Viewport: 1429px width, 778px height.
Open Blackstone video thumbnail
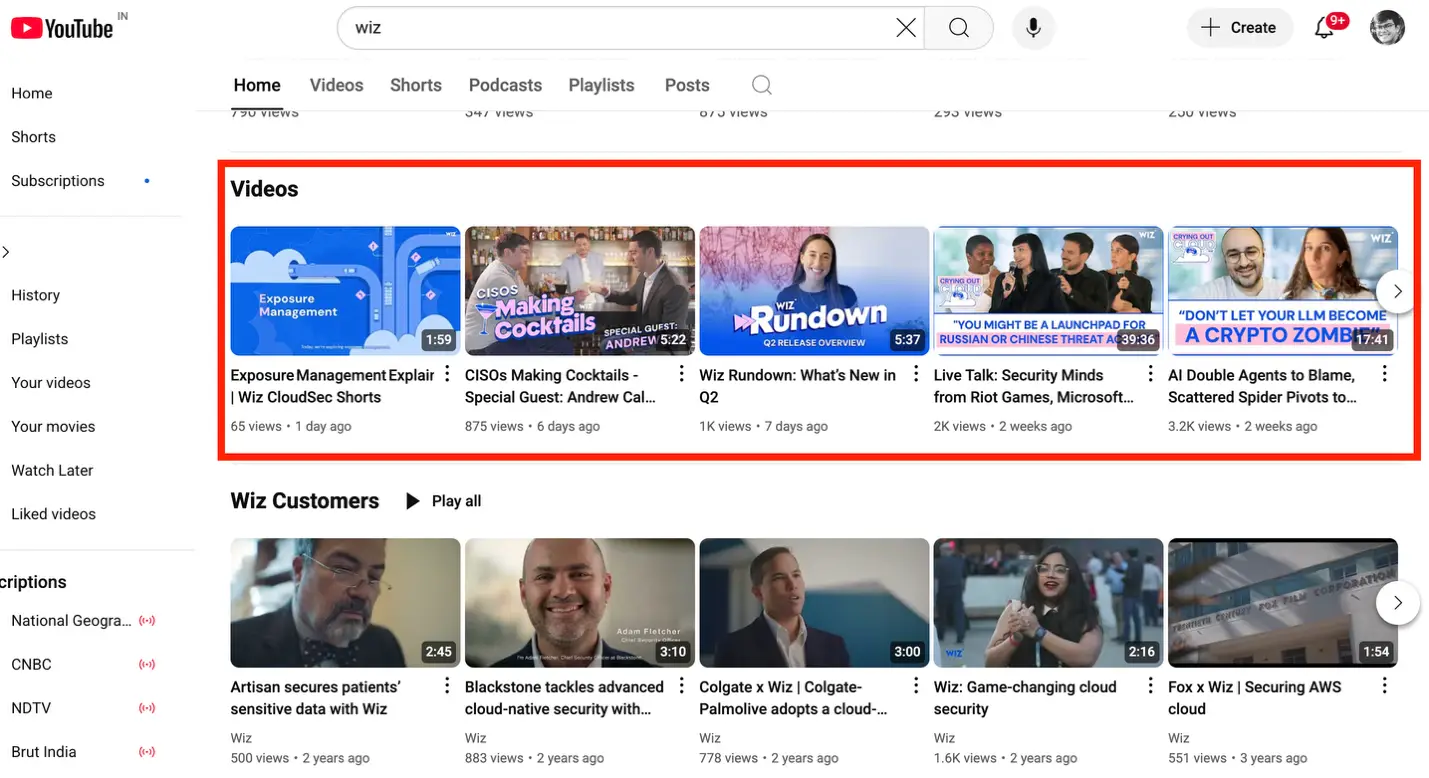point(580,603)
